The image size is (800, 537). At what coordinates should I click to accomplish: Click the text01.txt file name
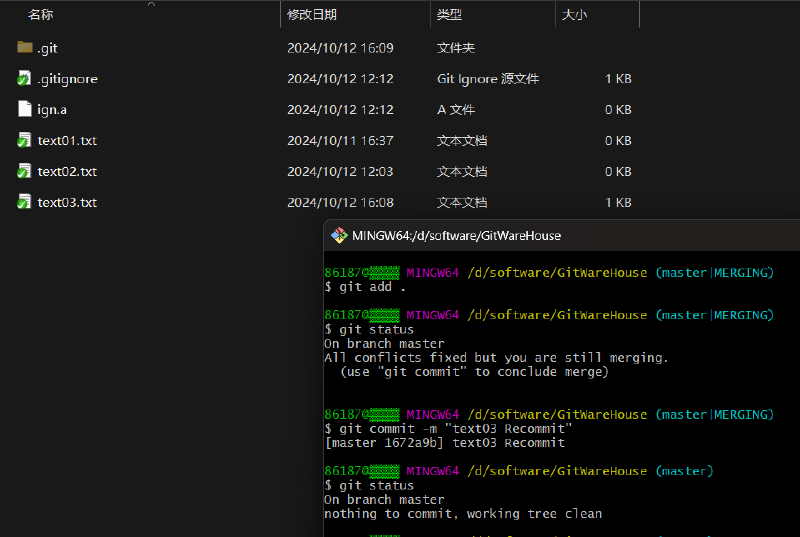[x=67, y=141]
